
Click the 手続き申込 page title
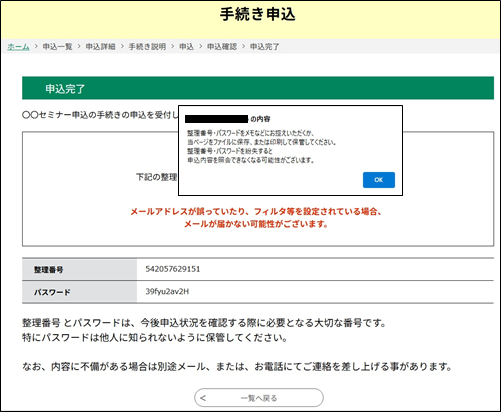[x=257, y=14]
